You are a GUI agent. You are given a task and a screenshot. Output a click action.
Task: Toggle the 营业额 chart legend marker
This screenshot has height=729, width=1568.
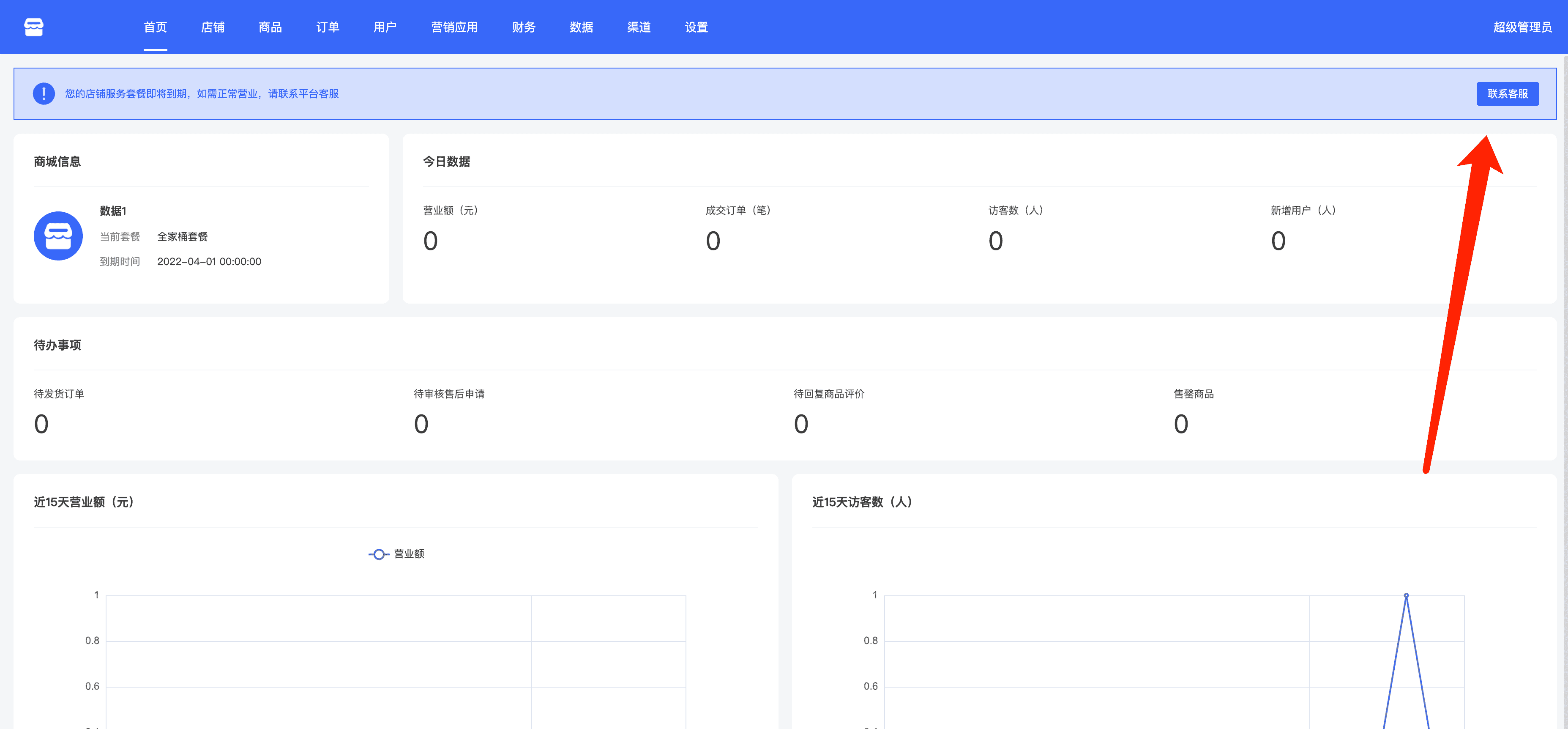coord(379,554)
